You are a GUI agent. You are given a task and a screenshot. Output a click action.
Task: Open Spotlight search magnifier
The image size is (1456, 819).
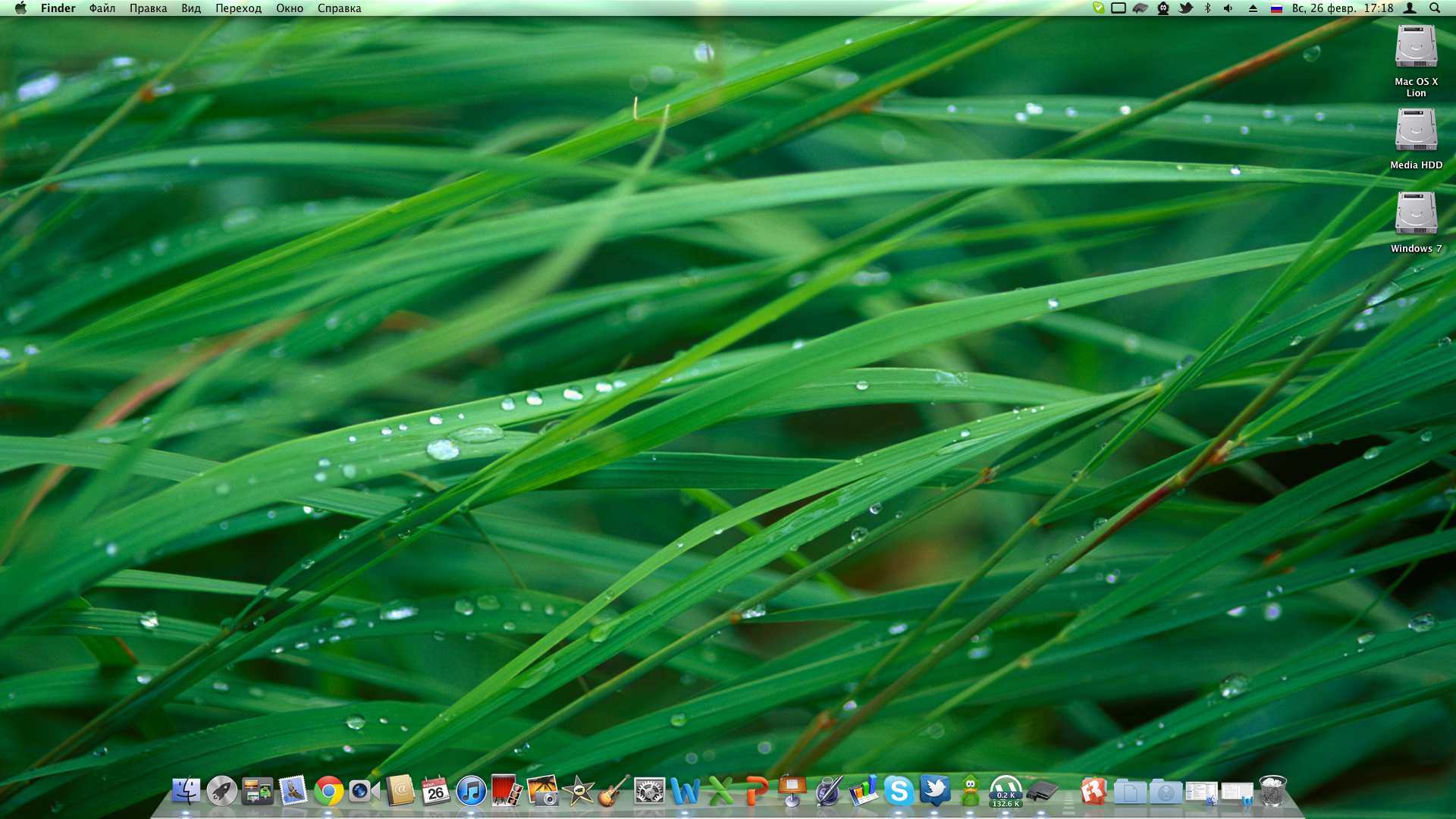point(1435,8)
